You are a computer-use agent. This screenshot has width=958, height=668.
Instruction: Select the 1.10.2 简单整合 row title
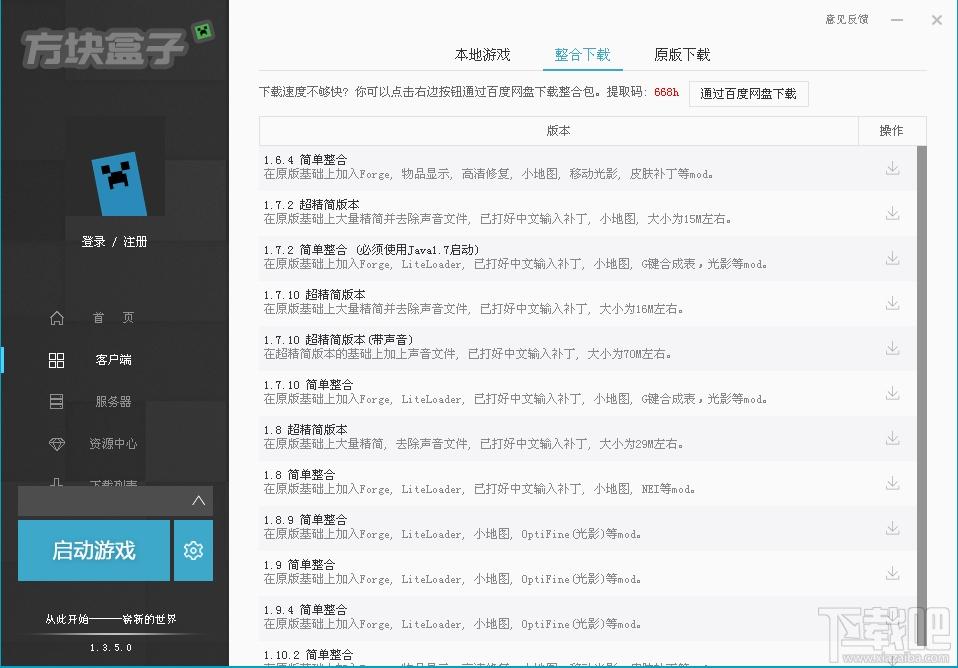click(309, 655)
